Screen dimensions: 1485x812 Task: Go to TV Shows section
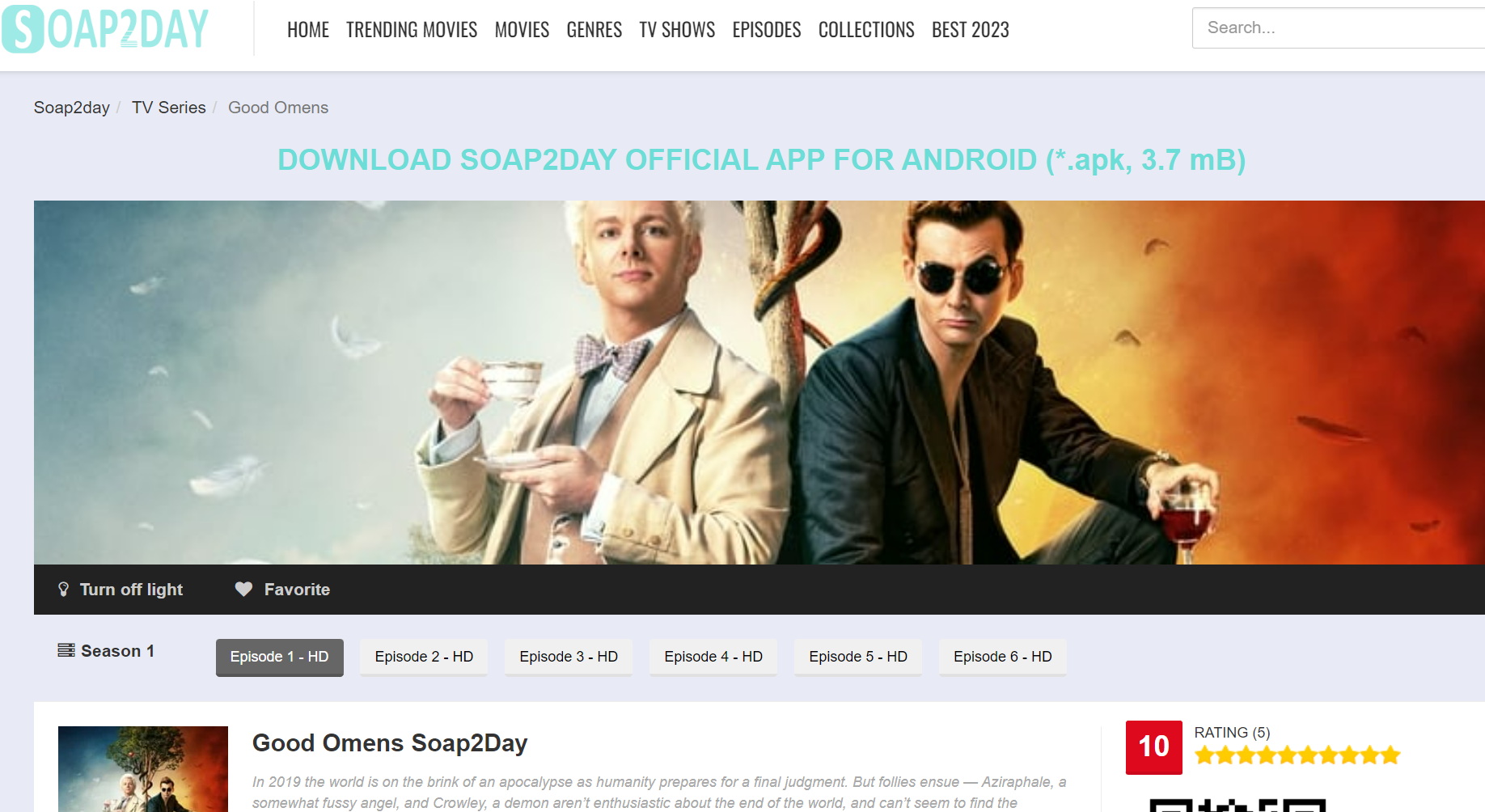pos(677,30)
